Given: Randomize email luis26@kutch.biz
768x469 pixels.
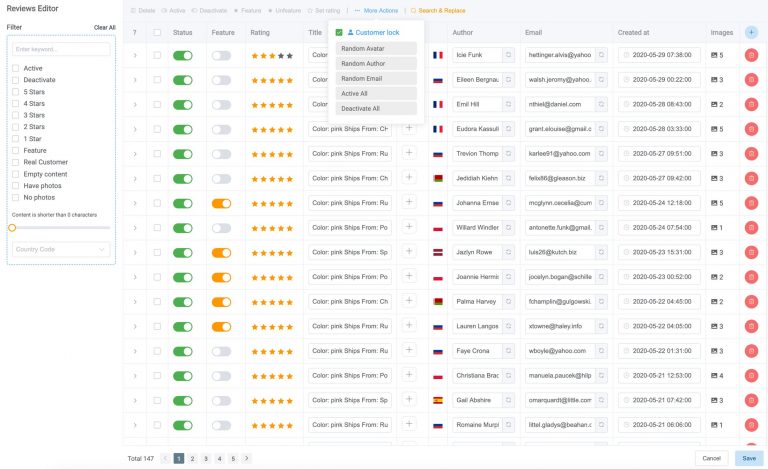Looking at the screenshot, I should [x=601, y=252].
